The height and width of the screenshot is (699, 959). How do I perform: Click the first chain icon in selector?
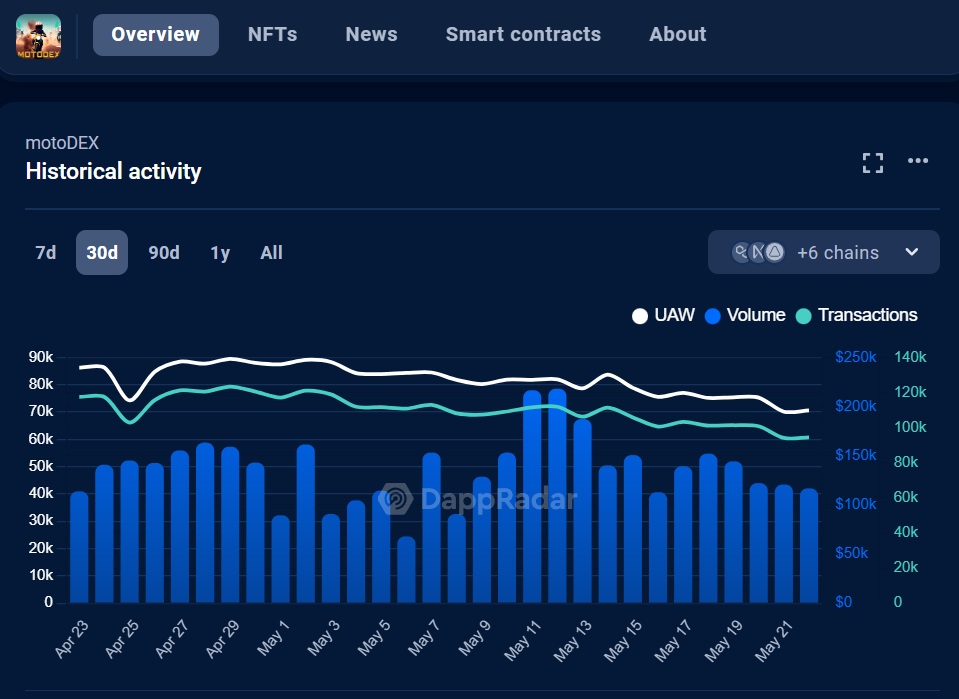coord(741,252)
